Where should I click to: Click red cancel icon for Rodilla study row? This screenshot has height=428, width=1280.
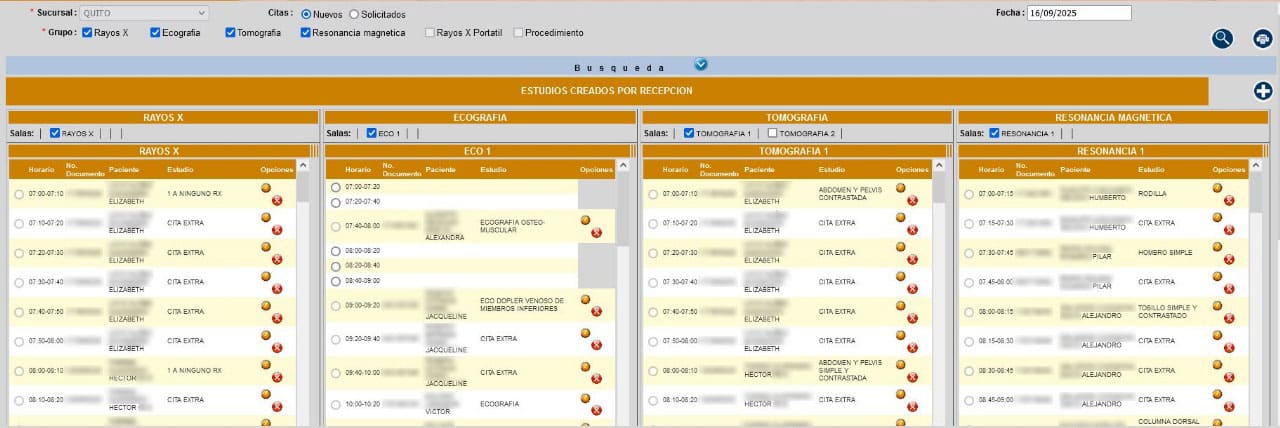click(1229, 201)
